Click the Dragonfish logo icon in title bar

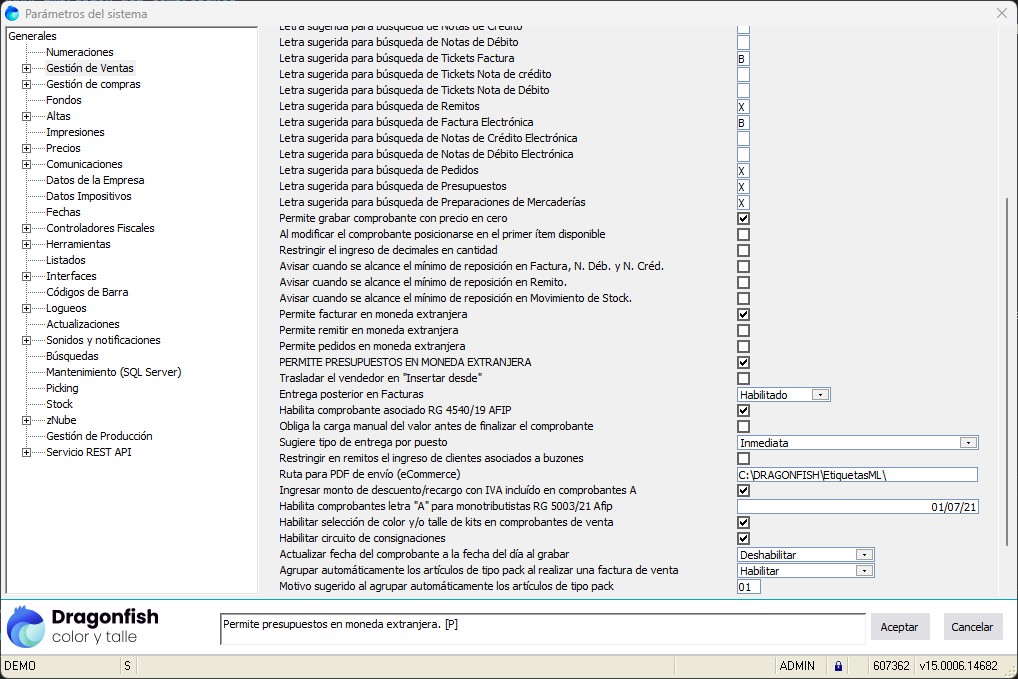tap(12, 13)
